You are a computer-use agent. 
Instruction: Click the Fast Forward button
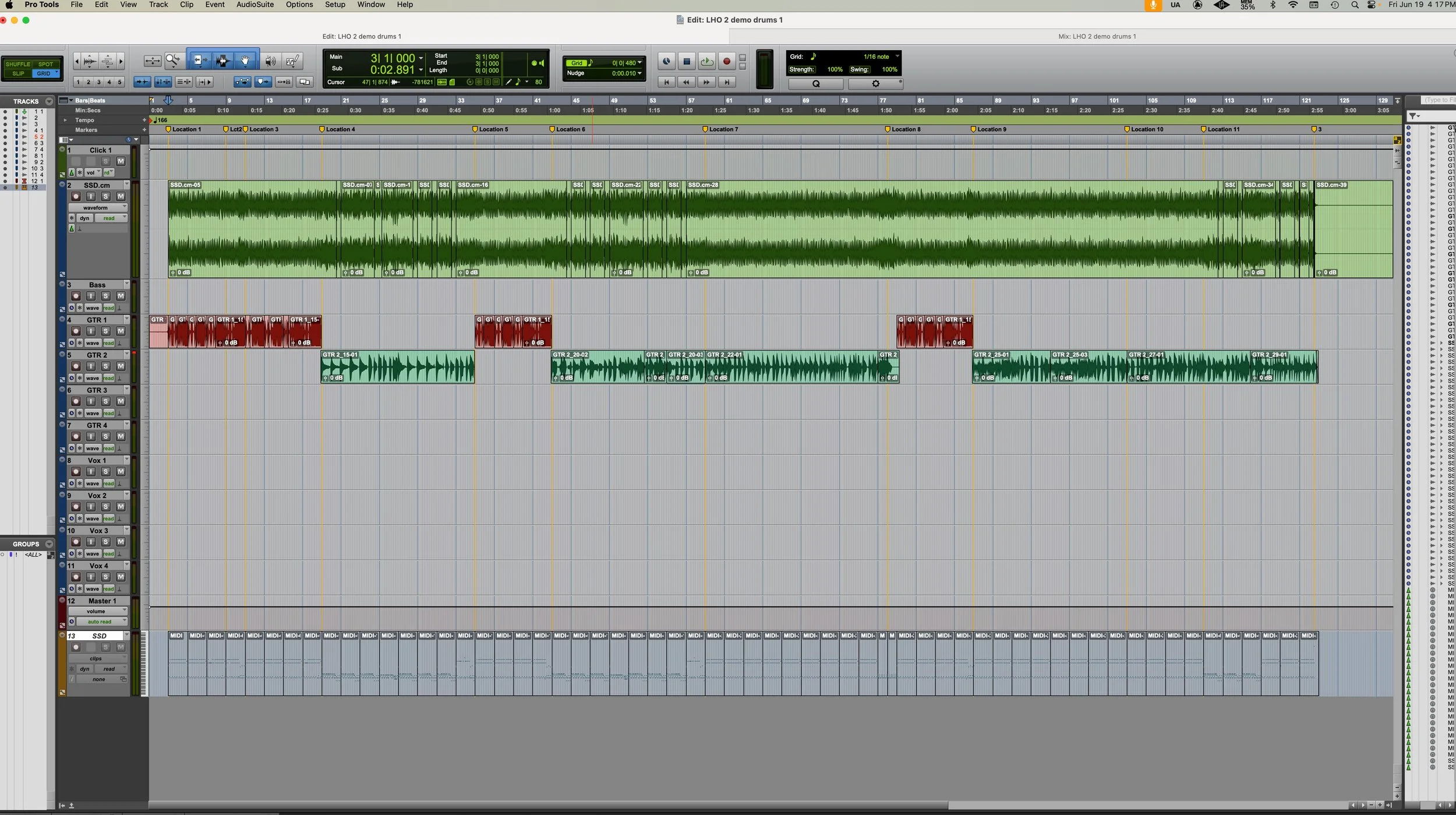point(706,82)
